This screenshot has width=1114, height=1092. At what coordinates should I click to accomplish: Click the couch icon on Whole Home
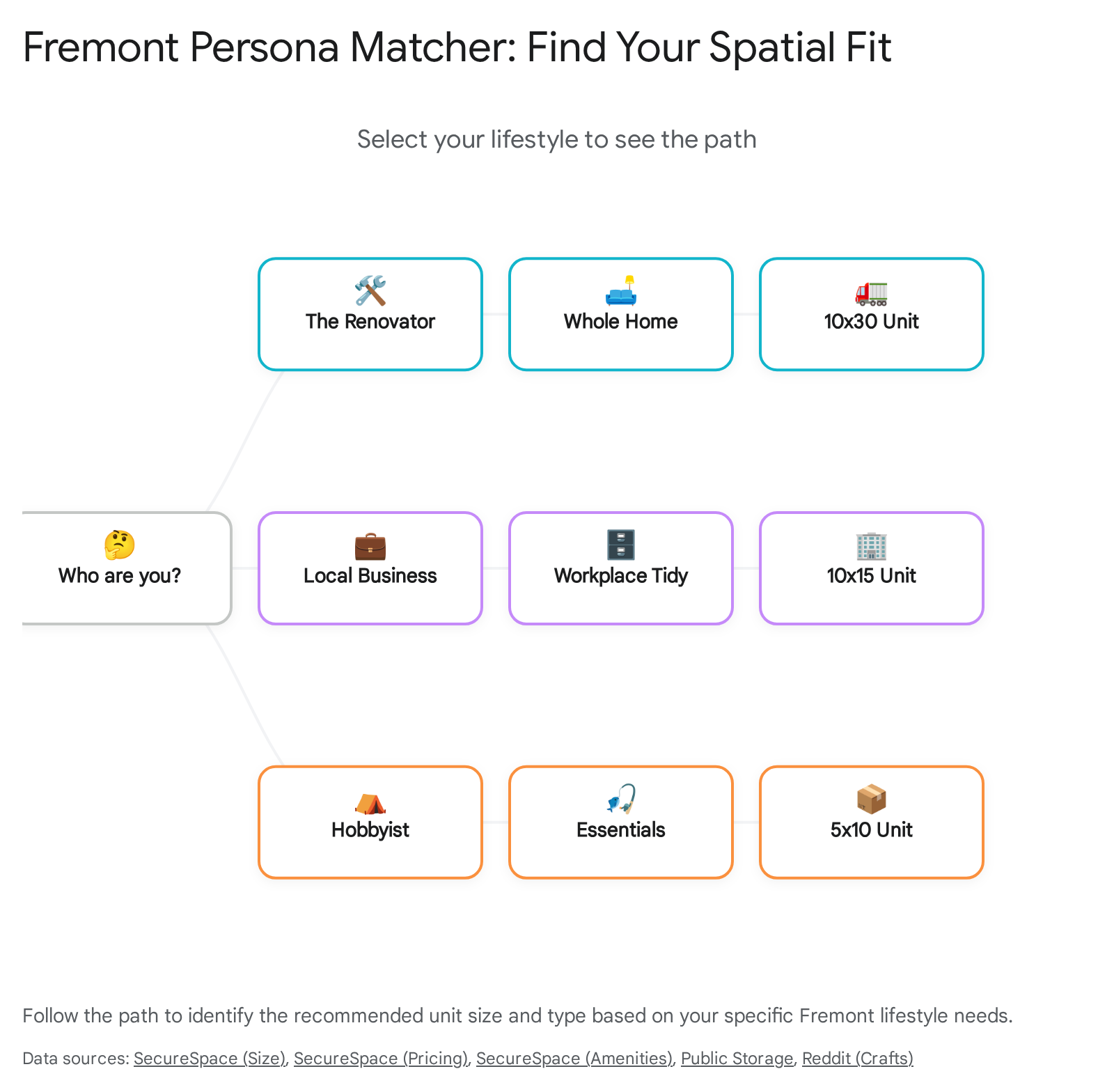(x=620, y=291)
